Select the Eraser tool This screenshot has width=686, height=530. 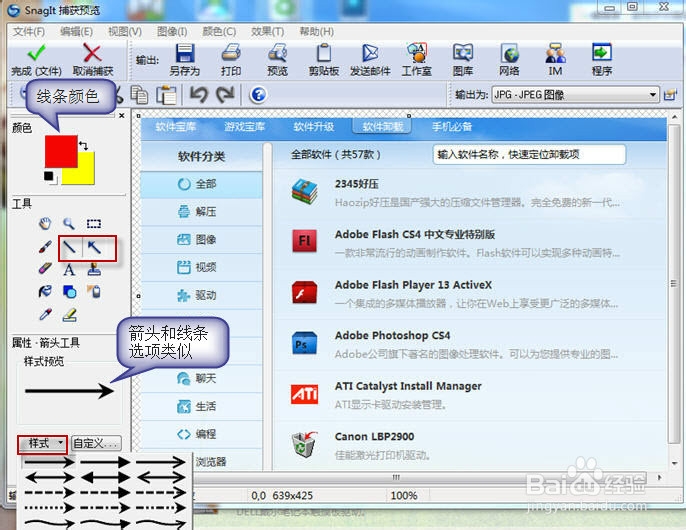click(x=45, y=268)
